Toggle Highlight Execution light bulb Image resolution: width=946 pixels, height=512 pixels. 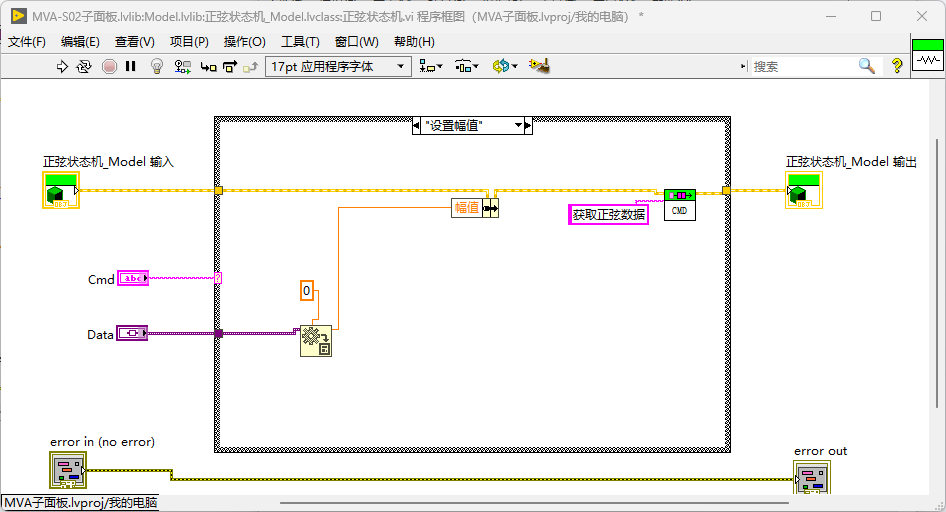click(x=157, y=66)
